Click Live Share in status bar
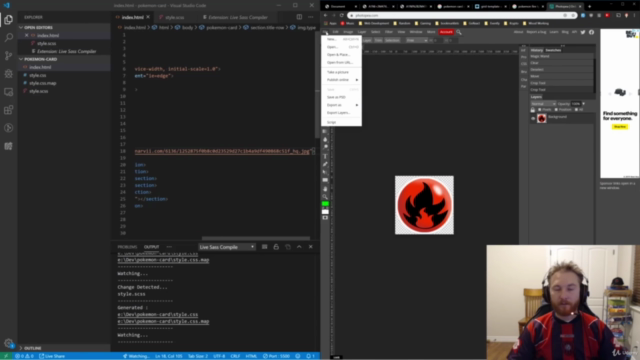 [52, 356]
